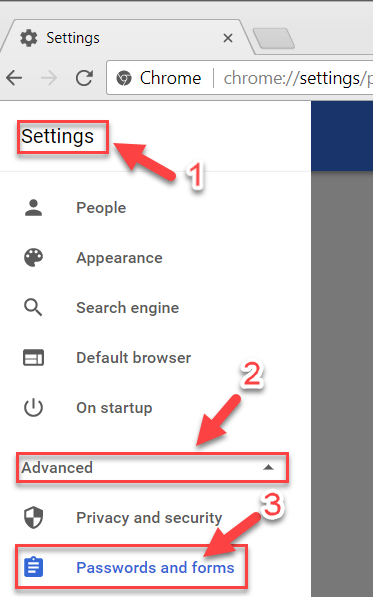Click the Chrome logo in address bar
373x597 pixels.
click(x=124, y=78)
